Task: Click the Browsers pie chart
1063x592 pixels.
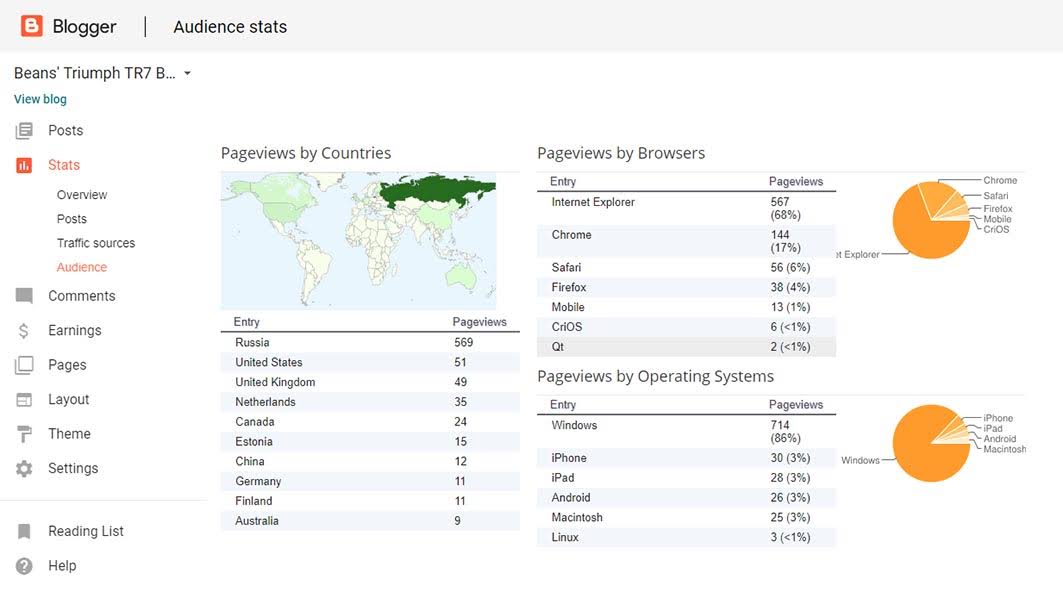Action: (931, 220)
